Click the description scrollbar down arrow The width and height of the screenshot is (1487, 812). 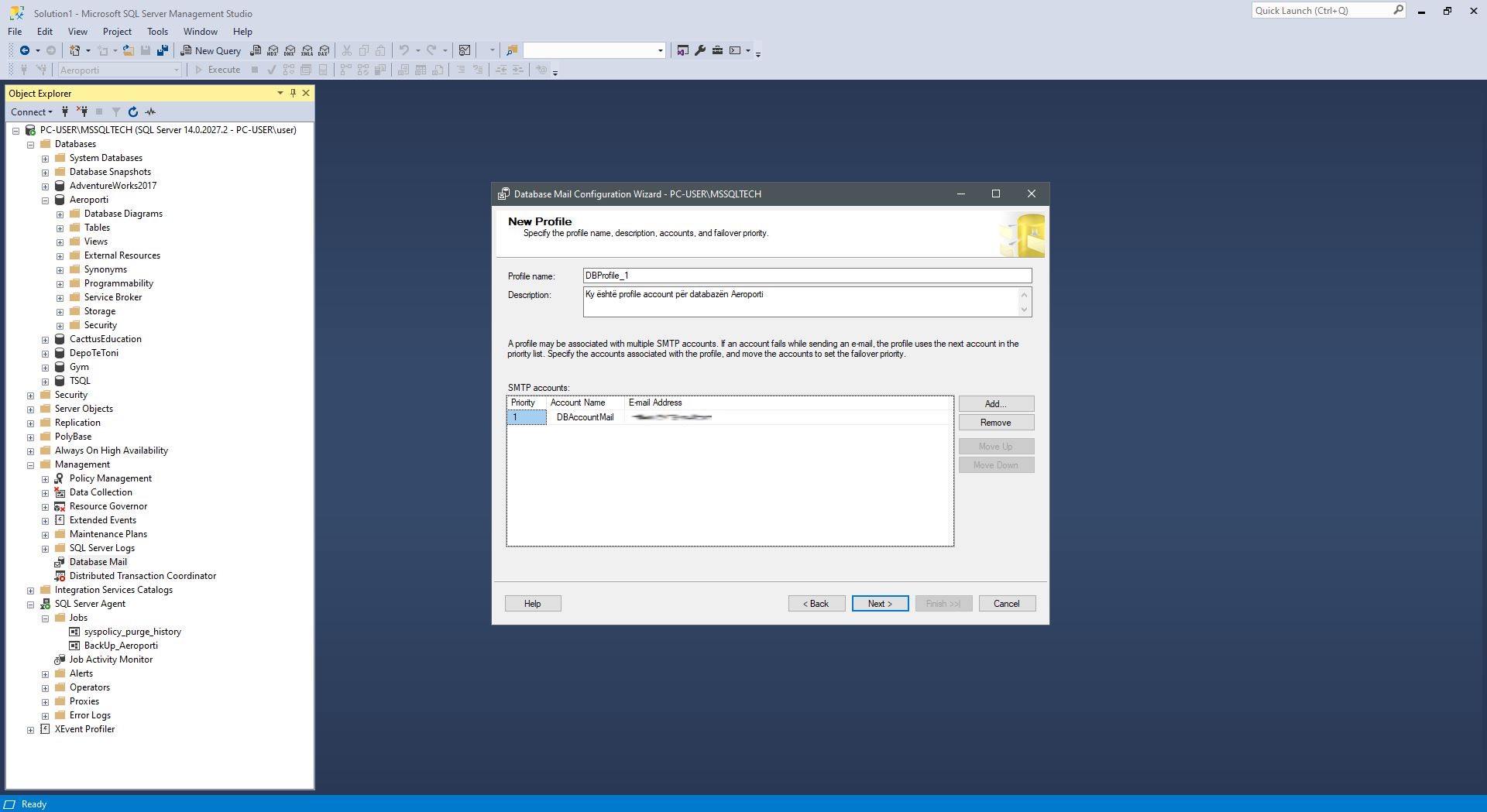pos(1025,310)
